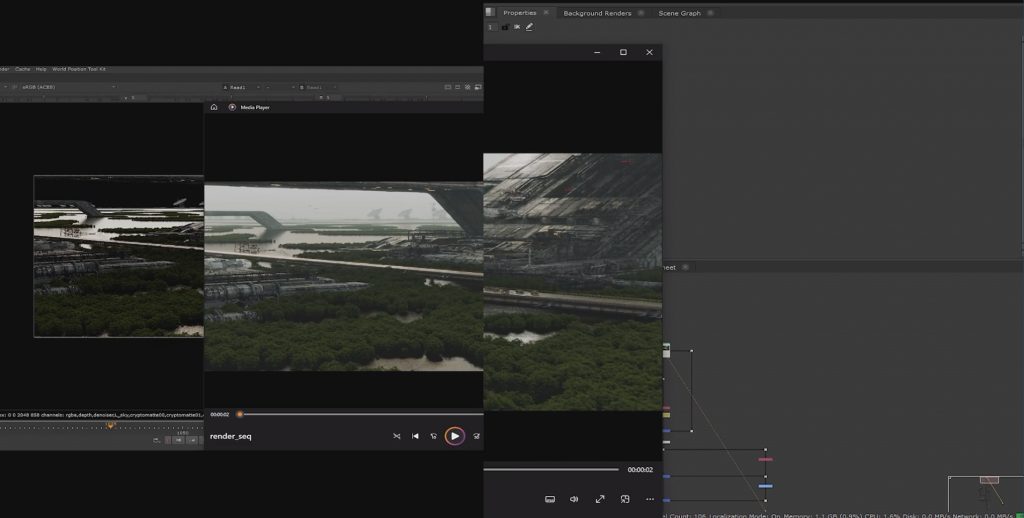Viewport: 1024px width, 518px height.
Task: Click the max panels number field
Action: click(492, 27)
